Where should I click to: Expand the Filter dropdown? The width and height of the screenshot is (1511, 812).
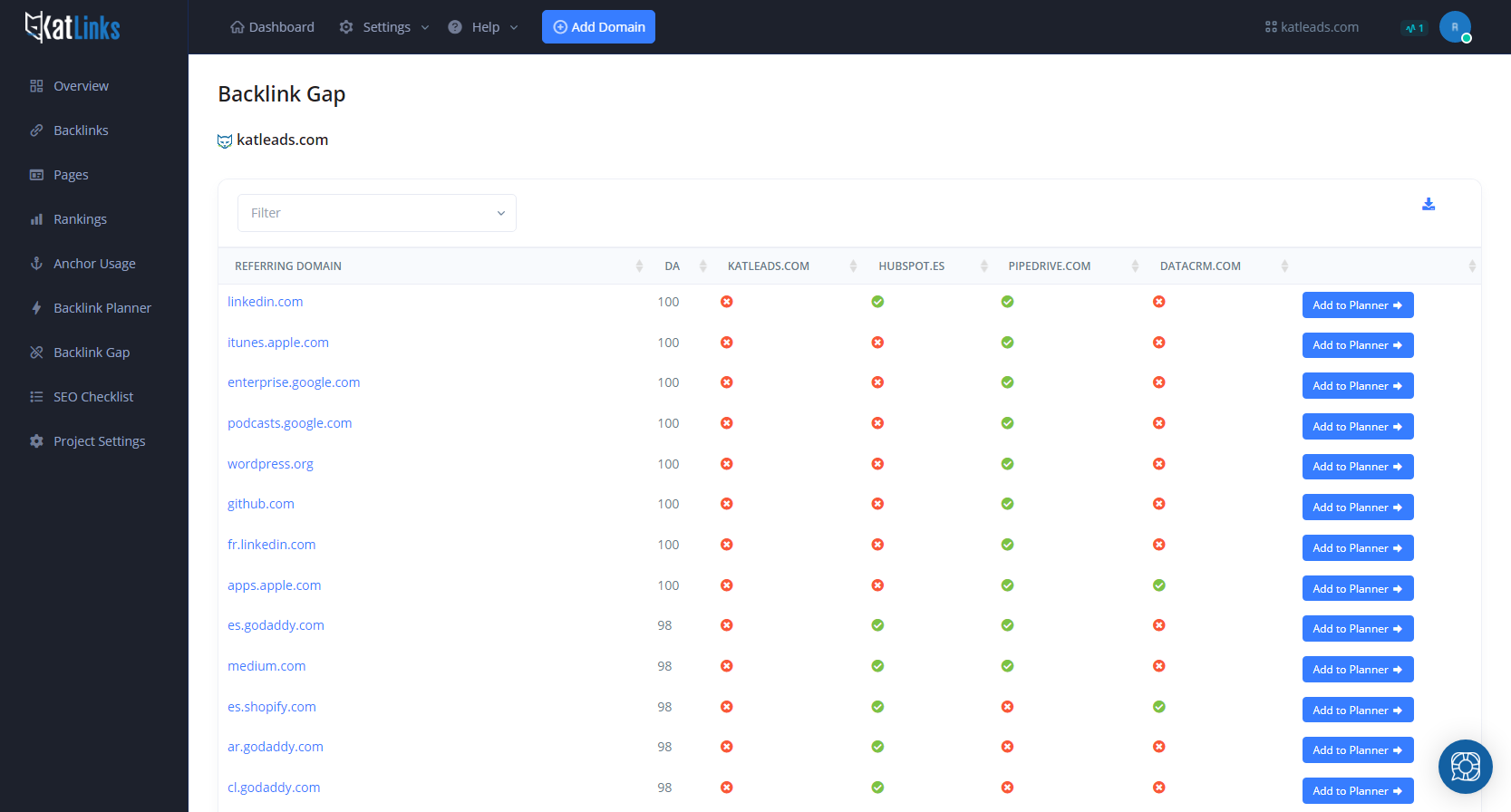pyautogui.click(x=376, y=213)
